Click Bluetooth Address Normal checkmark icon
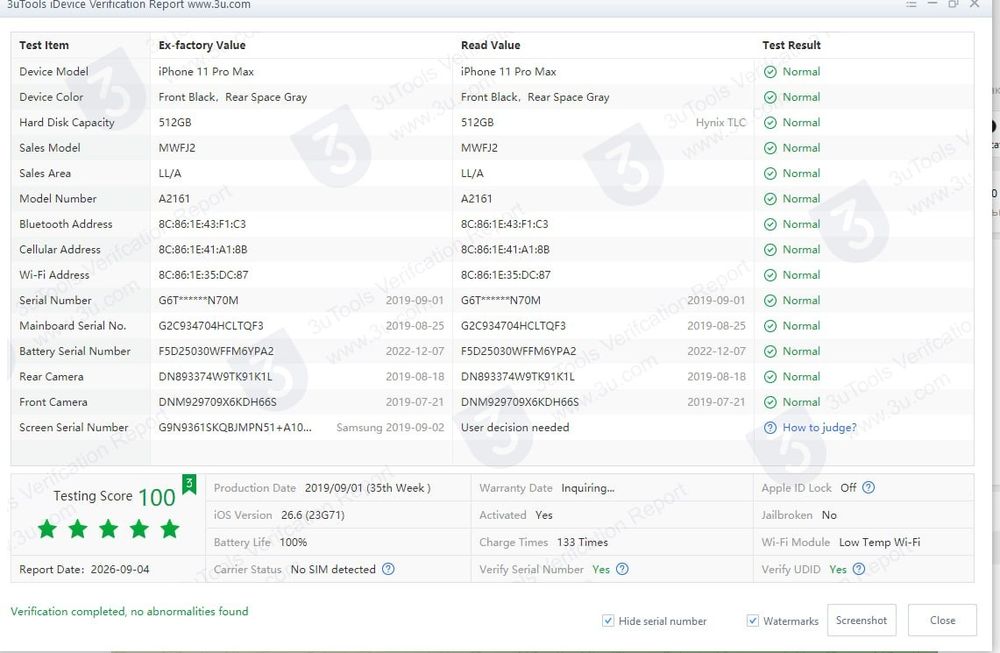This screenshot has height=653, width=1000. click(x=770, y=224)
